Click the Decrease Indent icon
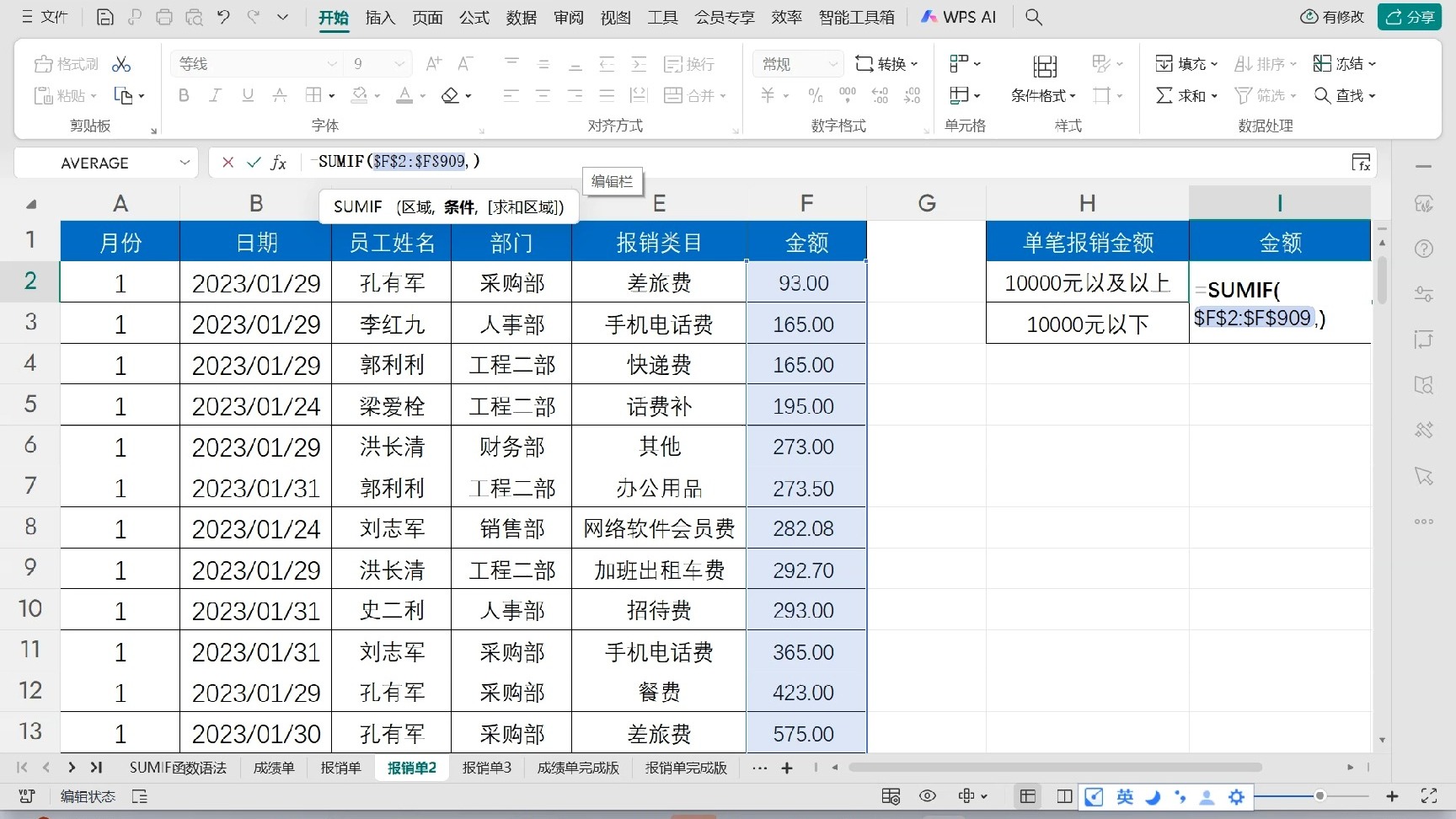 [x=607, y=63]
